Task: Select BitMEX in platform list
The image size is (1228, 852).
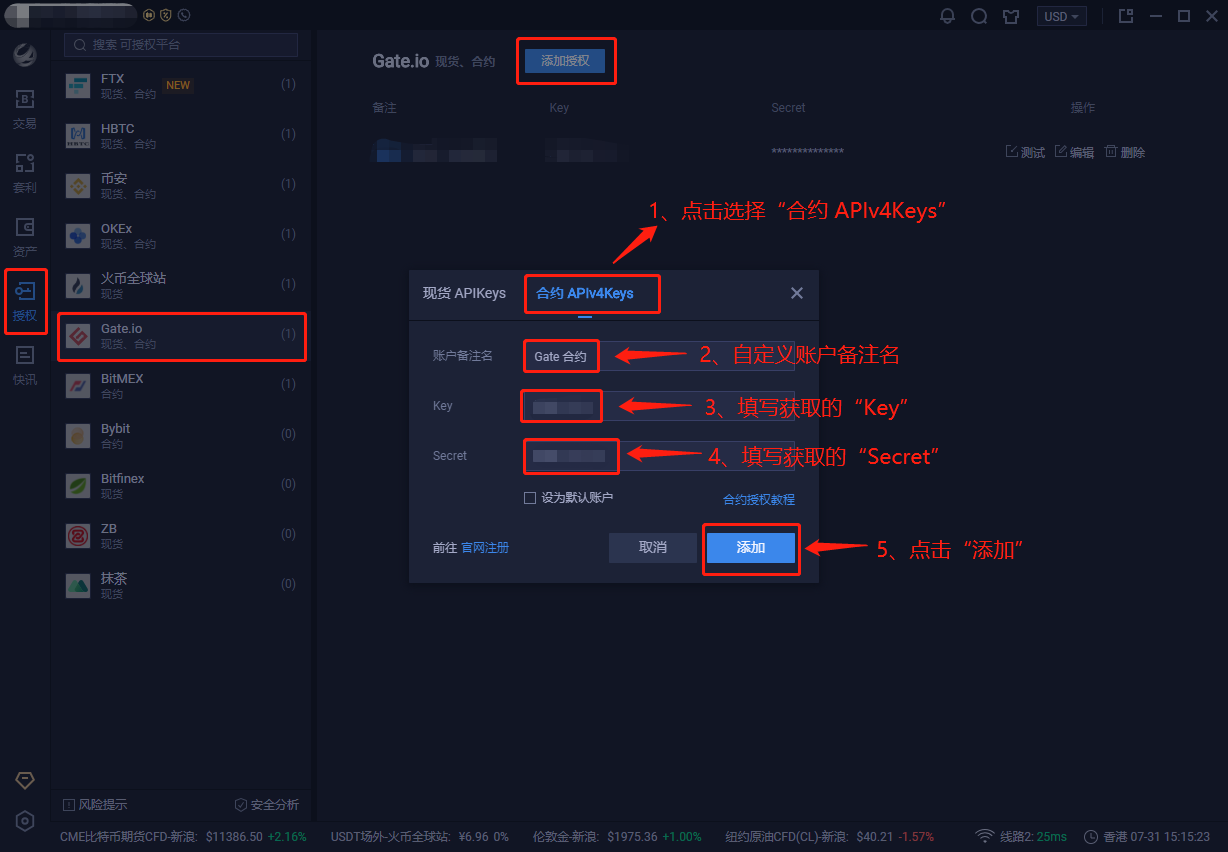Action: point(181,386)
